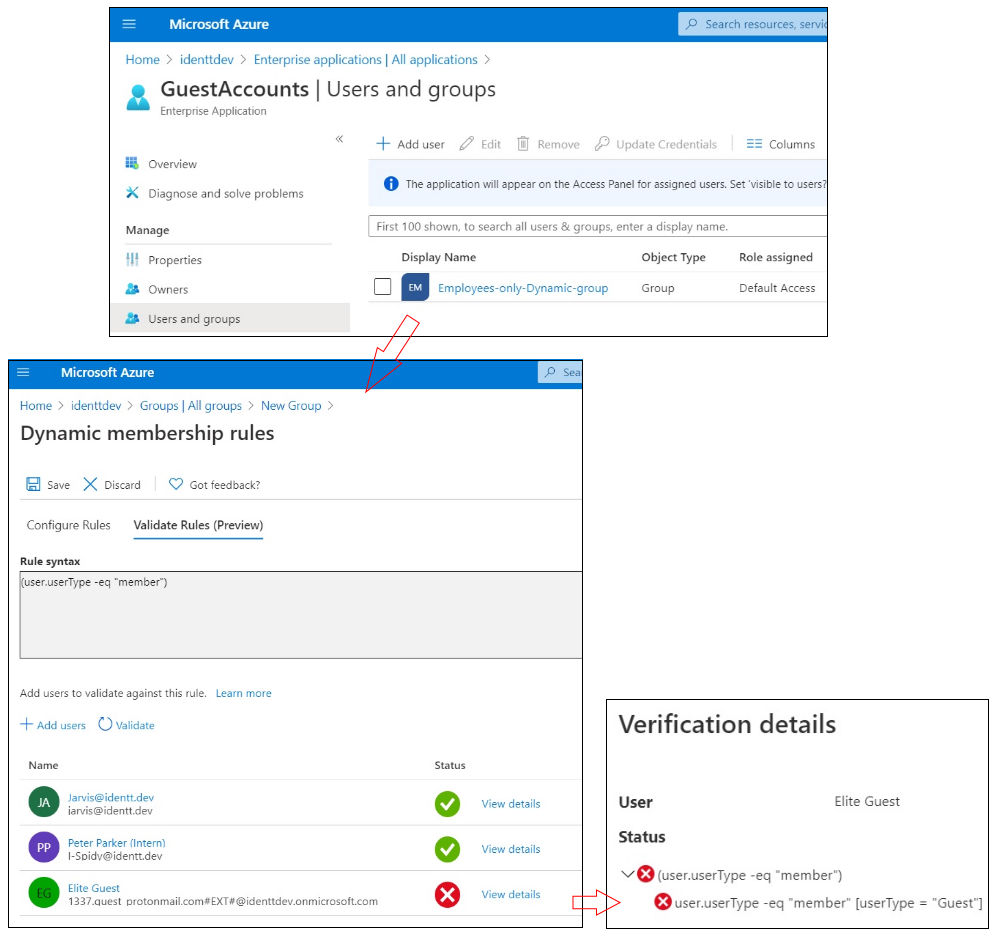Click the trash Remove icon

(523, 144)
